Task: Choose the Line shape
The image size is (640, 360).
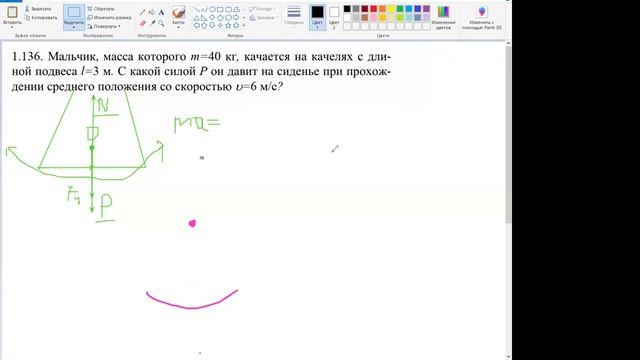Action: click(x=197, y=9)
